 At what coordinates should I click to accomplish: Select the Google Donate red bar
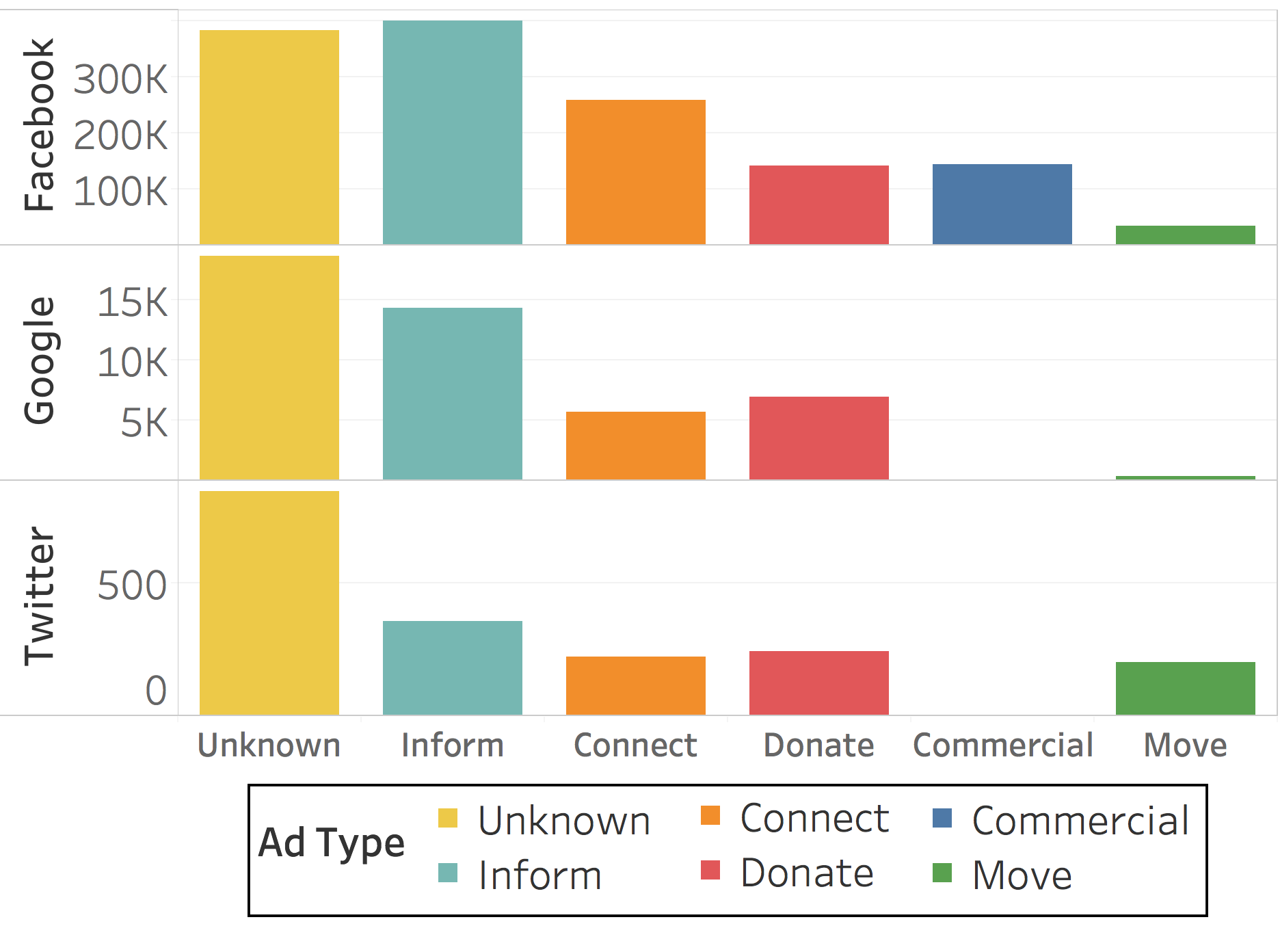[x=819, y=438]
